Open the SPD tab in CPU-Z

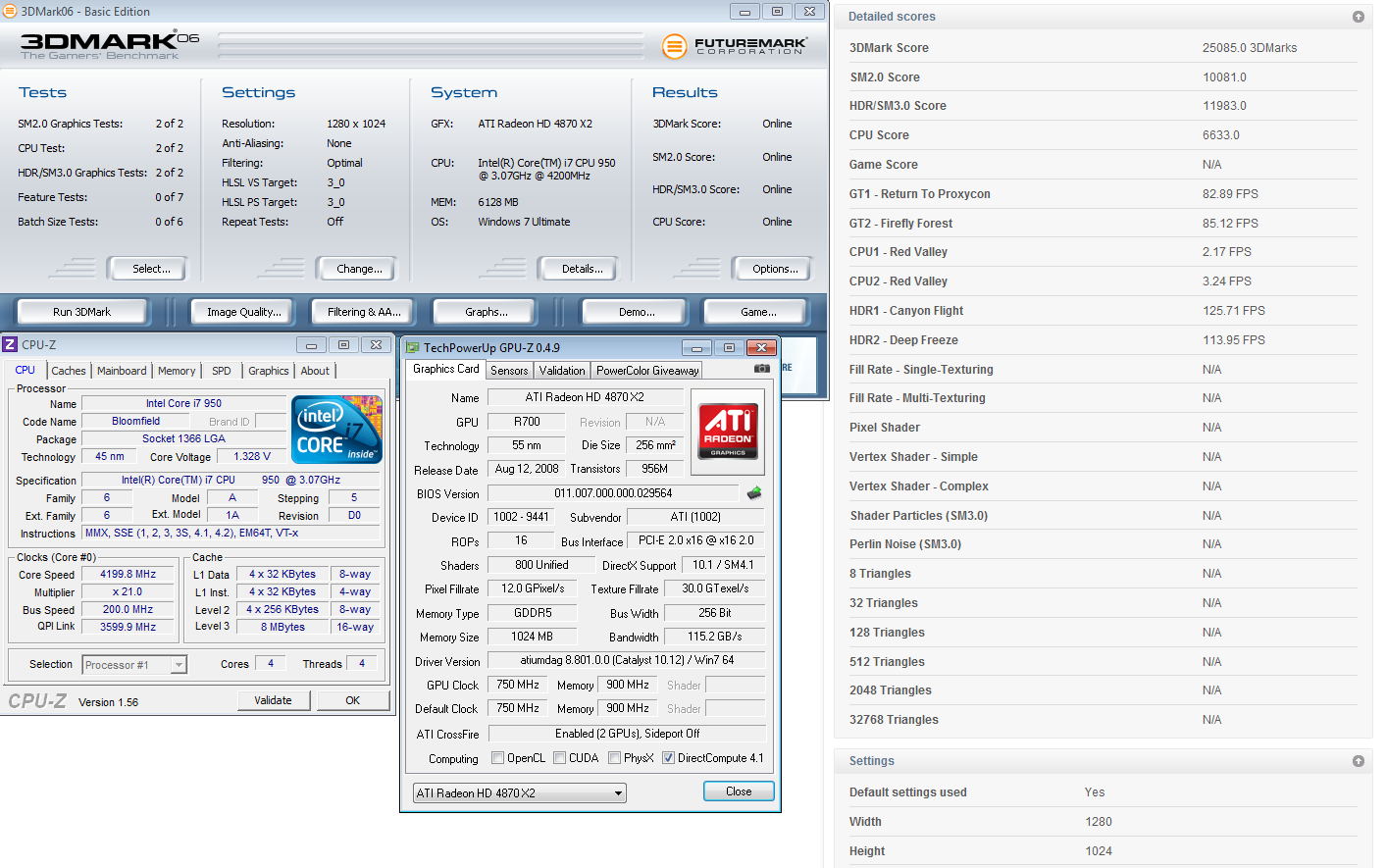[222, 371]
